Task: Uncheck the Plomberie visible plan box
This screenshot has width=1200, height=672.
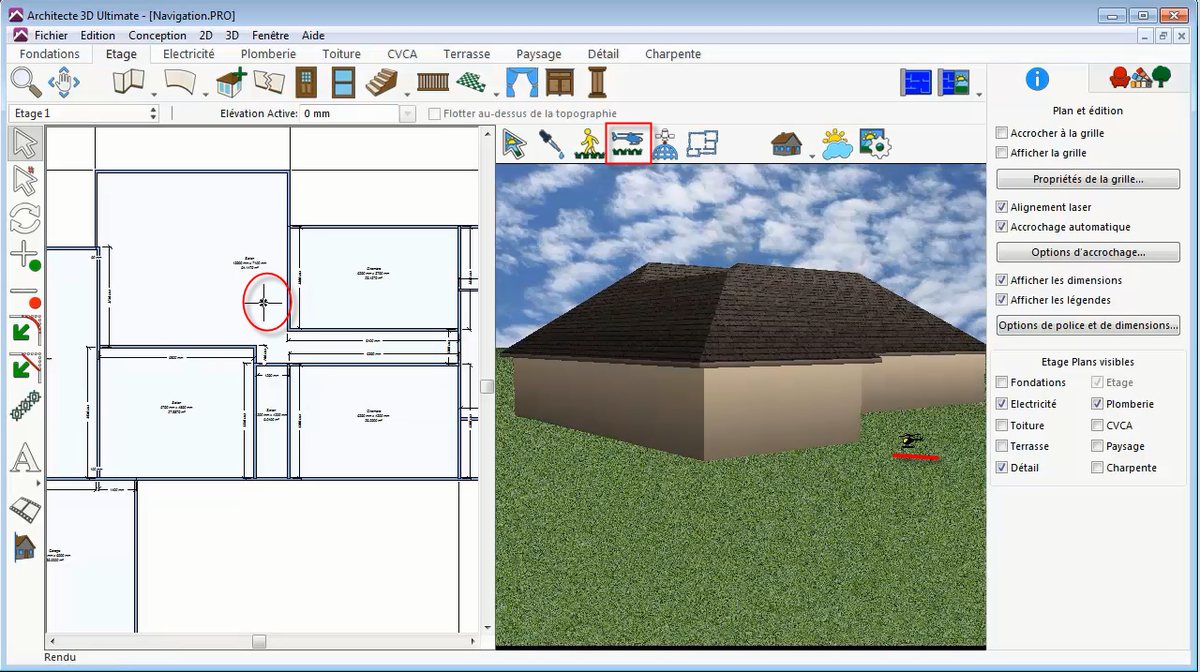Action: [1098, 404]
